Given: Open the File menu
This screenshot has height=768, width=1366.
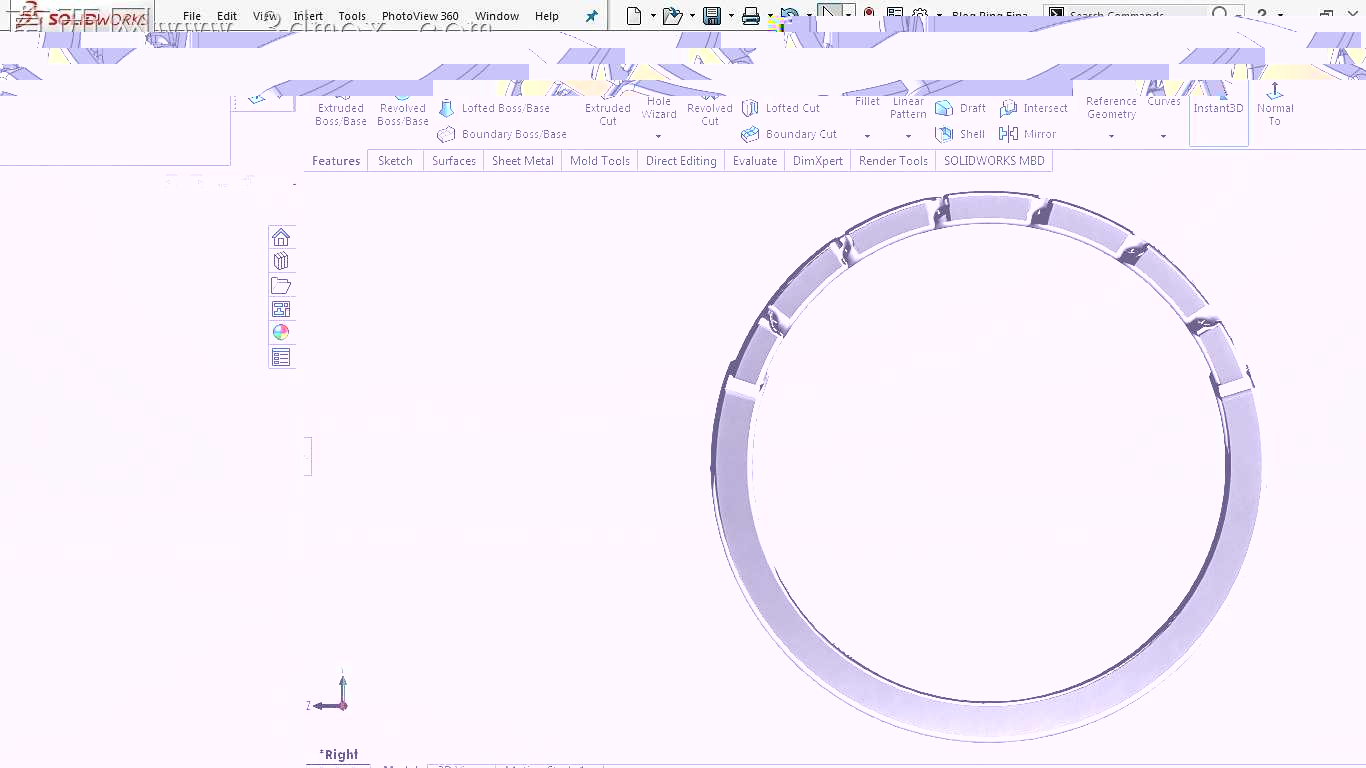Looking at the screenshot, I should [192, 16].
